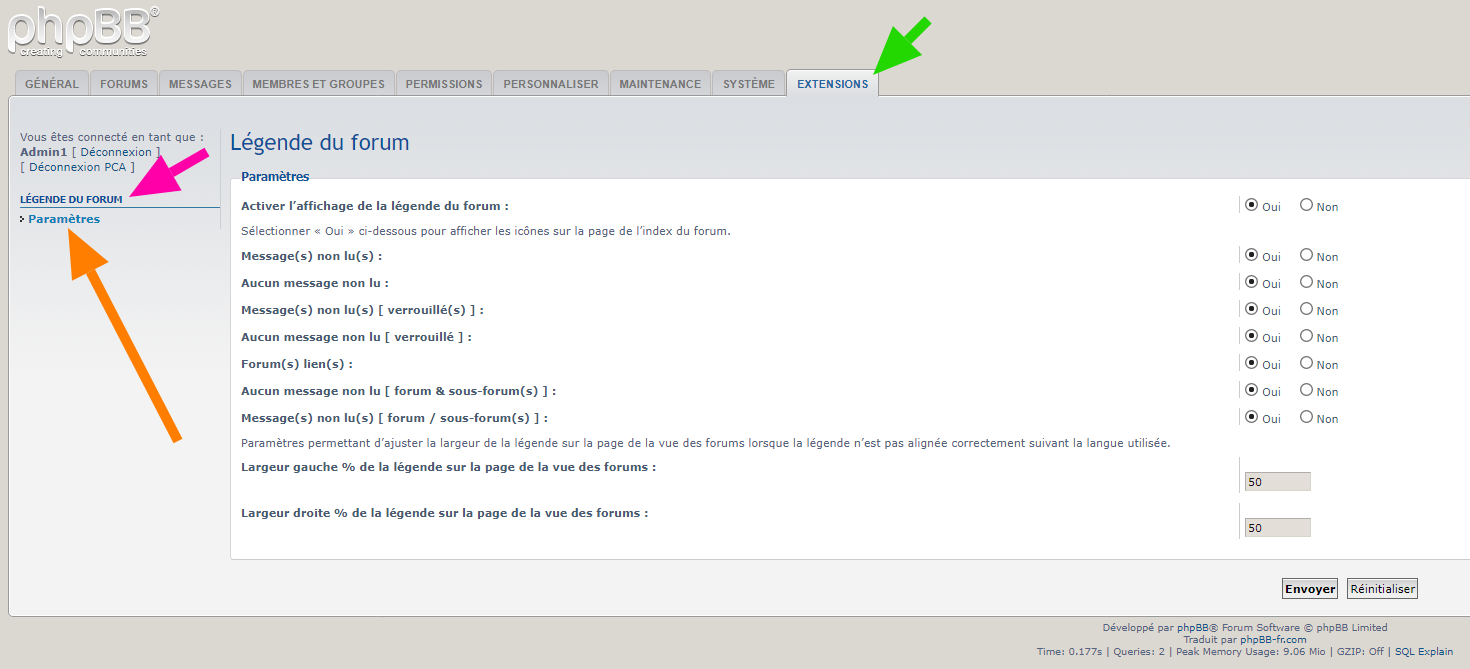
Task: Click the Largeur droite % input field
Action: pos(1277,528)
